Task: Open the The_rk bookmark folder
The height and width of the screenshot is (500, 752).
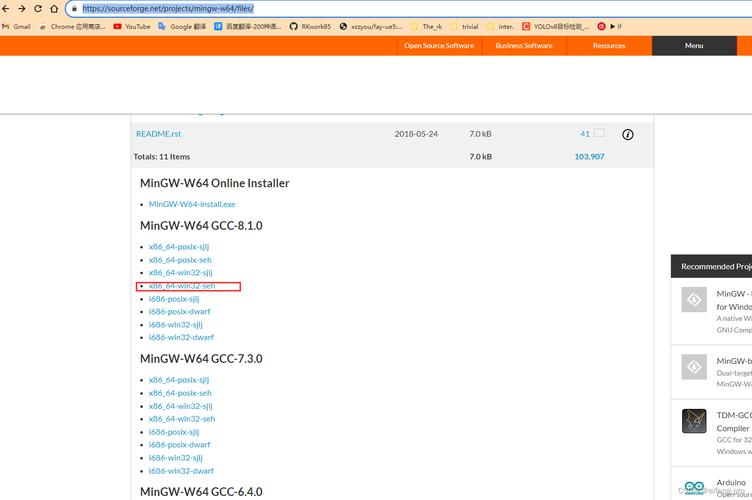Action: [x=427, y=27]
